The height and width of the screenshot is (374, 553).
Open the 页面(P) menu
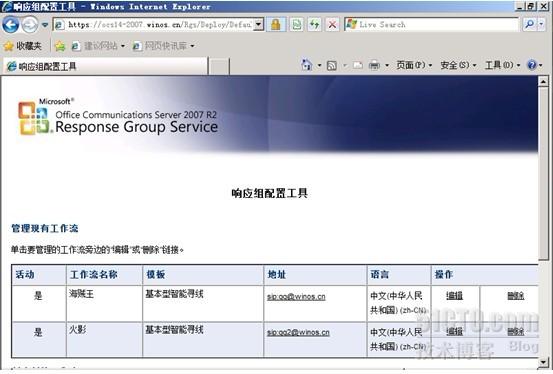(x=414, y=65)
